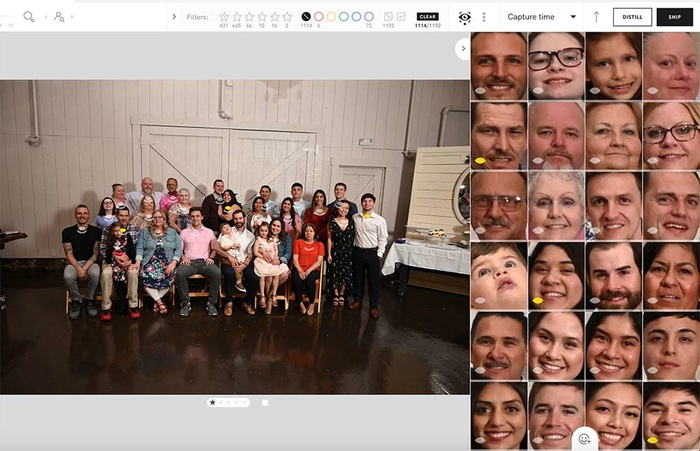Screen dimensions: 700x451
Task: Reverse sort order with the up arrow
Action: click(597, 17)
